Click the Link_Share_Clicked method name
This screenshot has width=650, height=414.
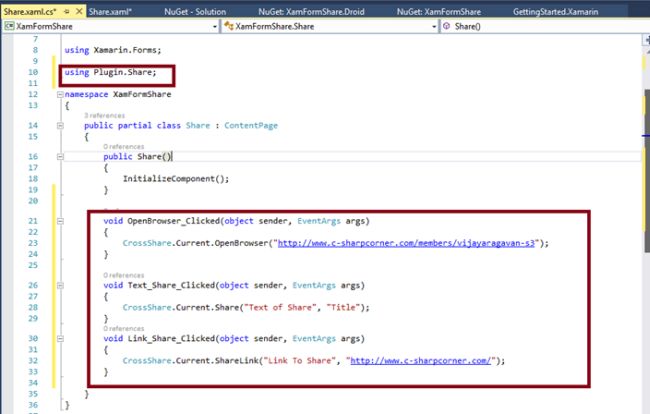(x=171, y=339)
